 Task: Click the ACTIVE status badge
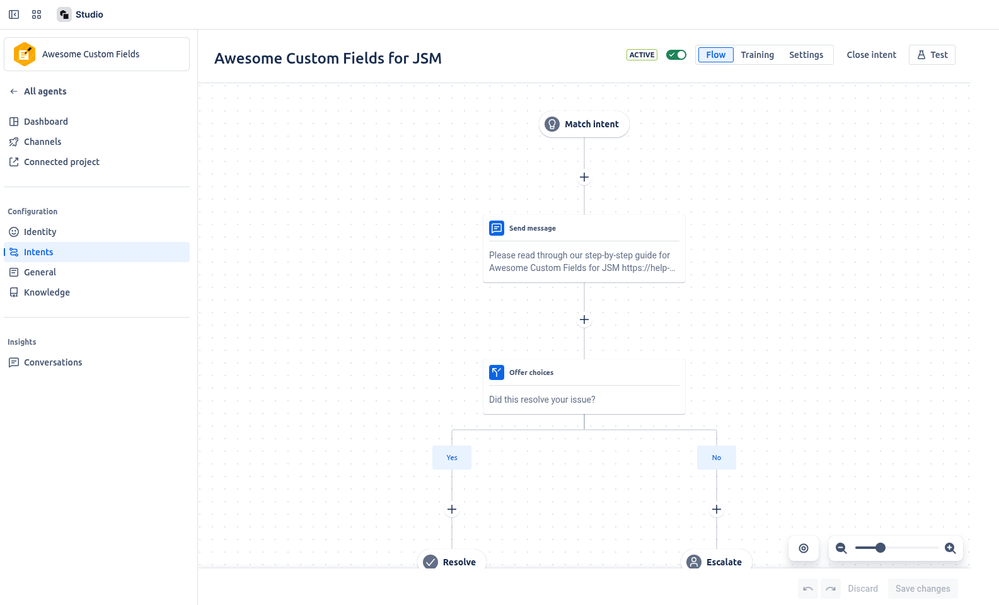pos(642,55)
